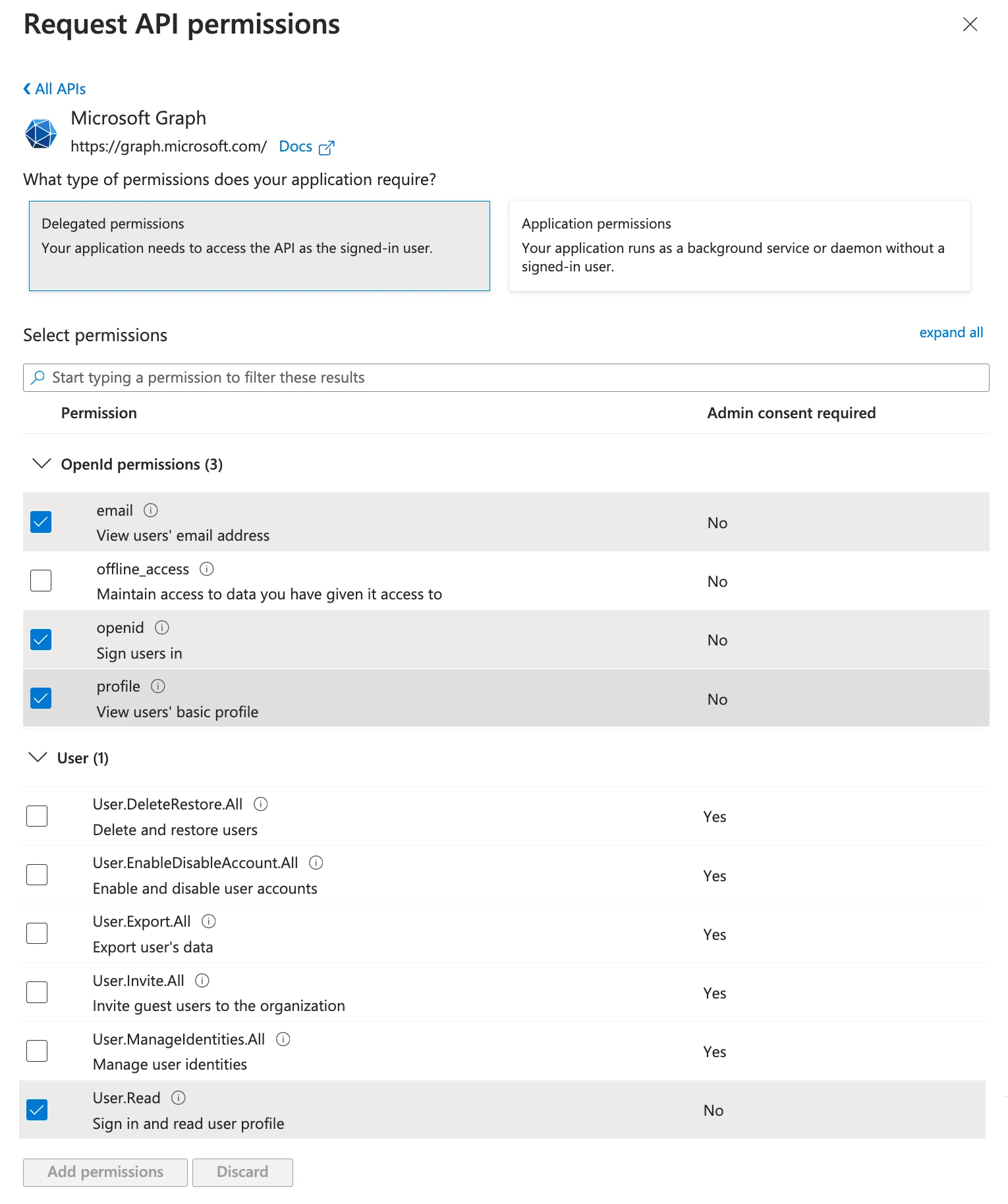Open info tooltip for User.Read permission

point(177,1097)
